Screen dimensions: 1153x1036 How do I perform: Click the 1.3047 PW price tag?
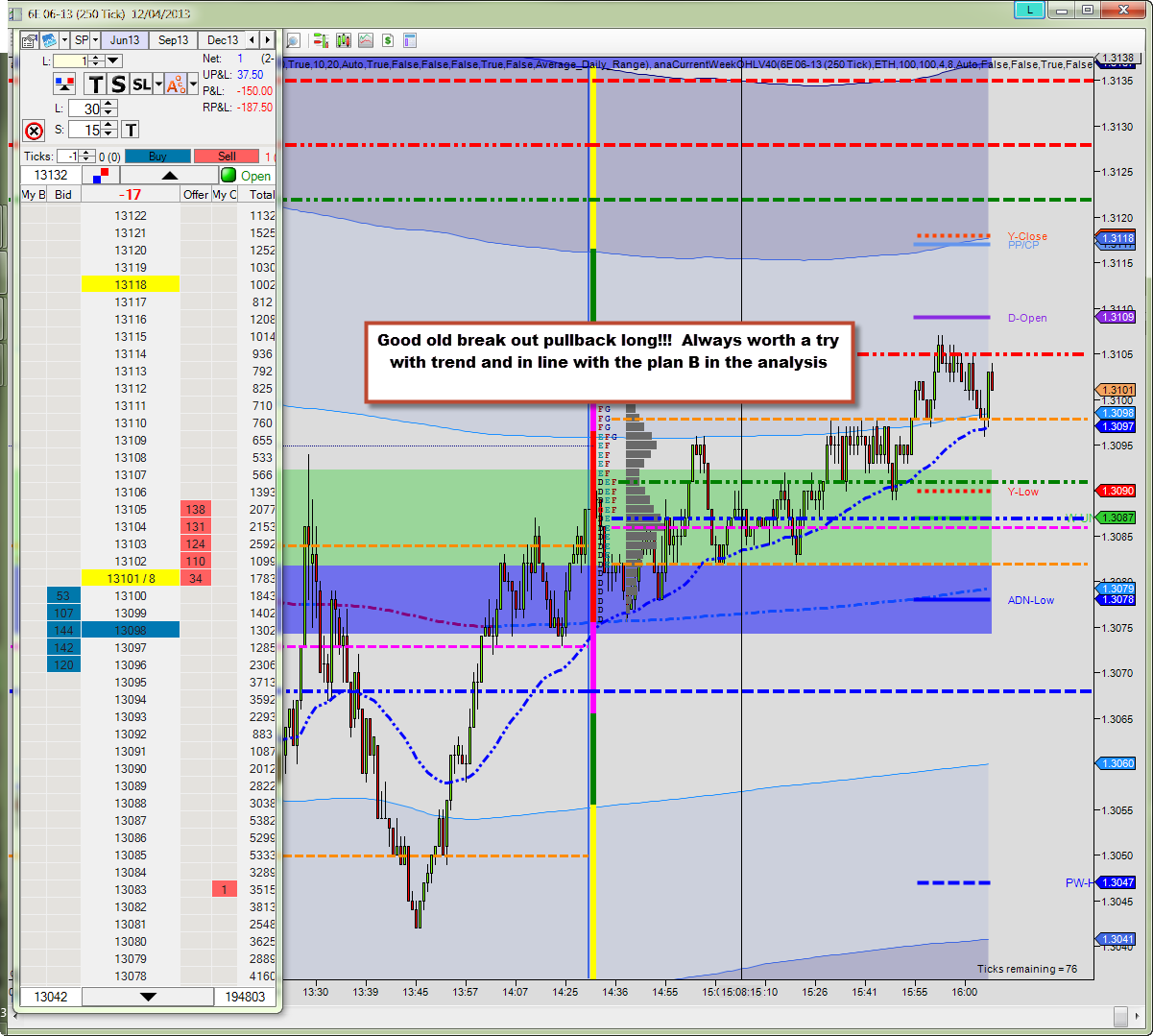point(1116,882)
